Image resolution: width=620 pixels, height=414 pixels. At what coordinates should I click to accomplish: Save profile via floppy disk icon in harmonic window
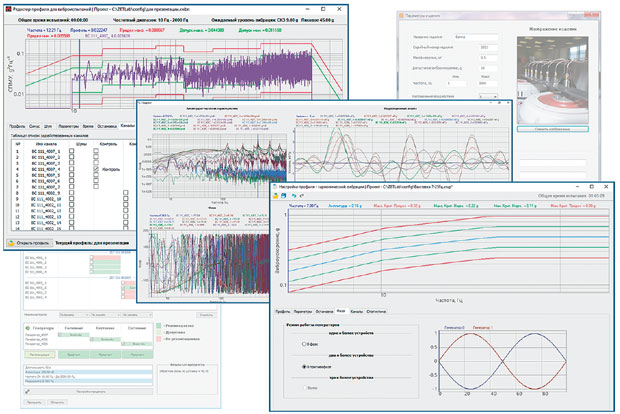click(x=284, y=196)
